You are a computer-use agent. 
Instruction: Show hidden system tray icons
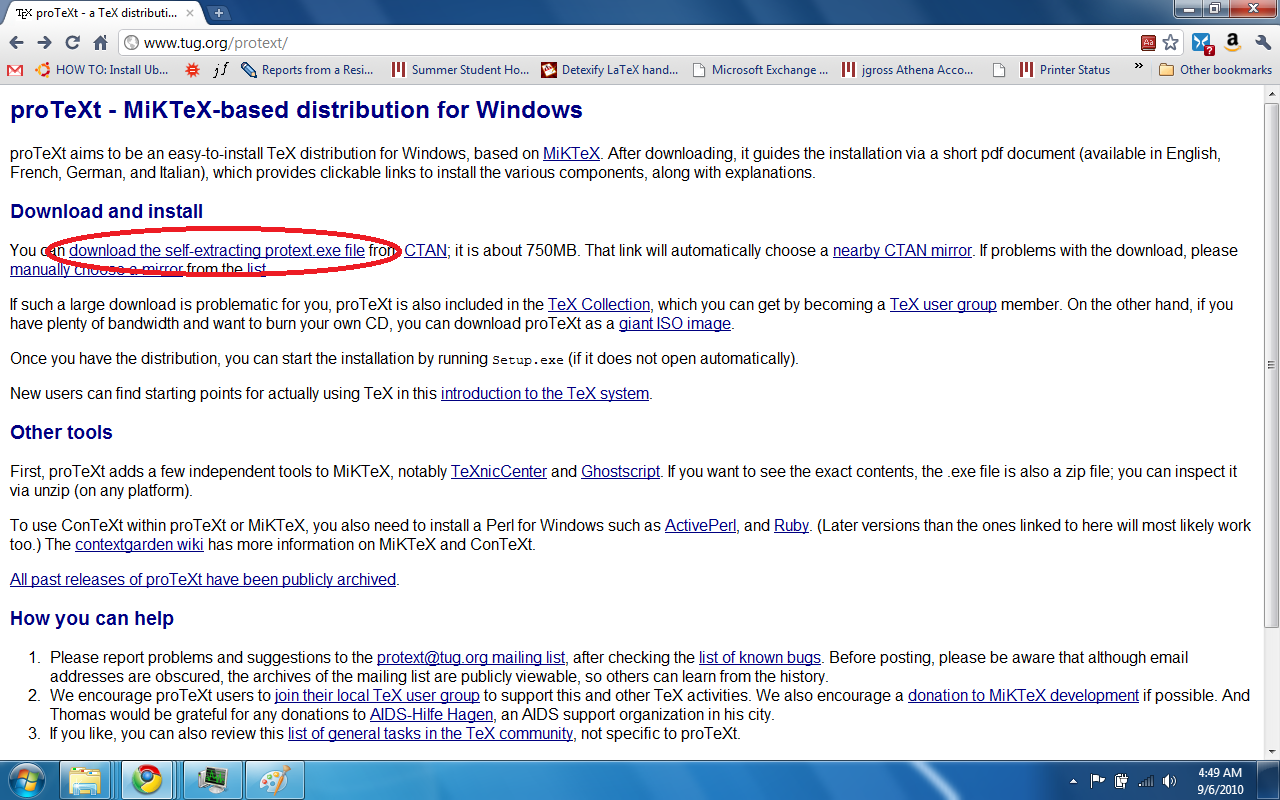coord(1074,781)
